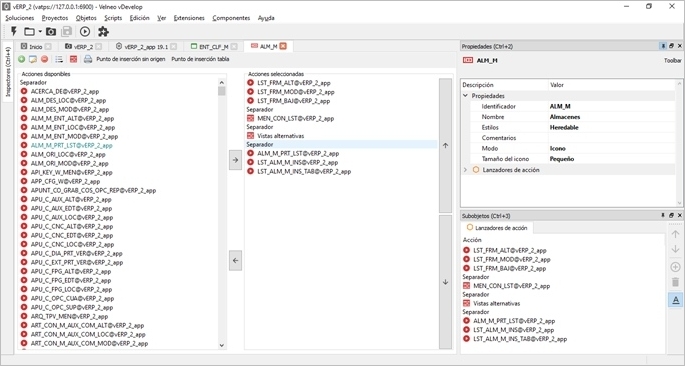Screen dimensions: 685x366
Task: Switch to the ENT_CLF_M tab
Action: click(x=214, y=46)
